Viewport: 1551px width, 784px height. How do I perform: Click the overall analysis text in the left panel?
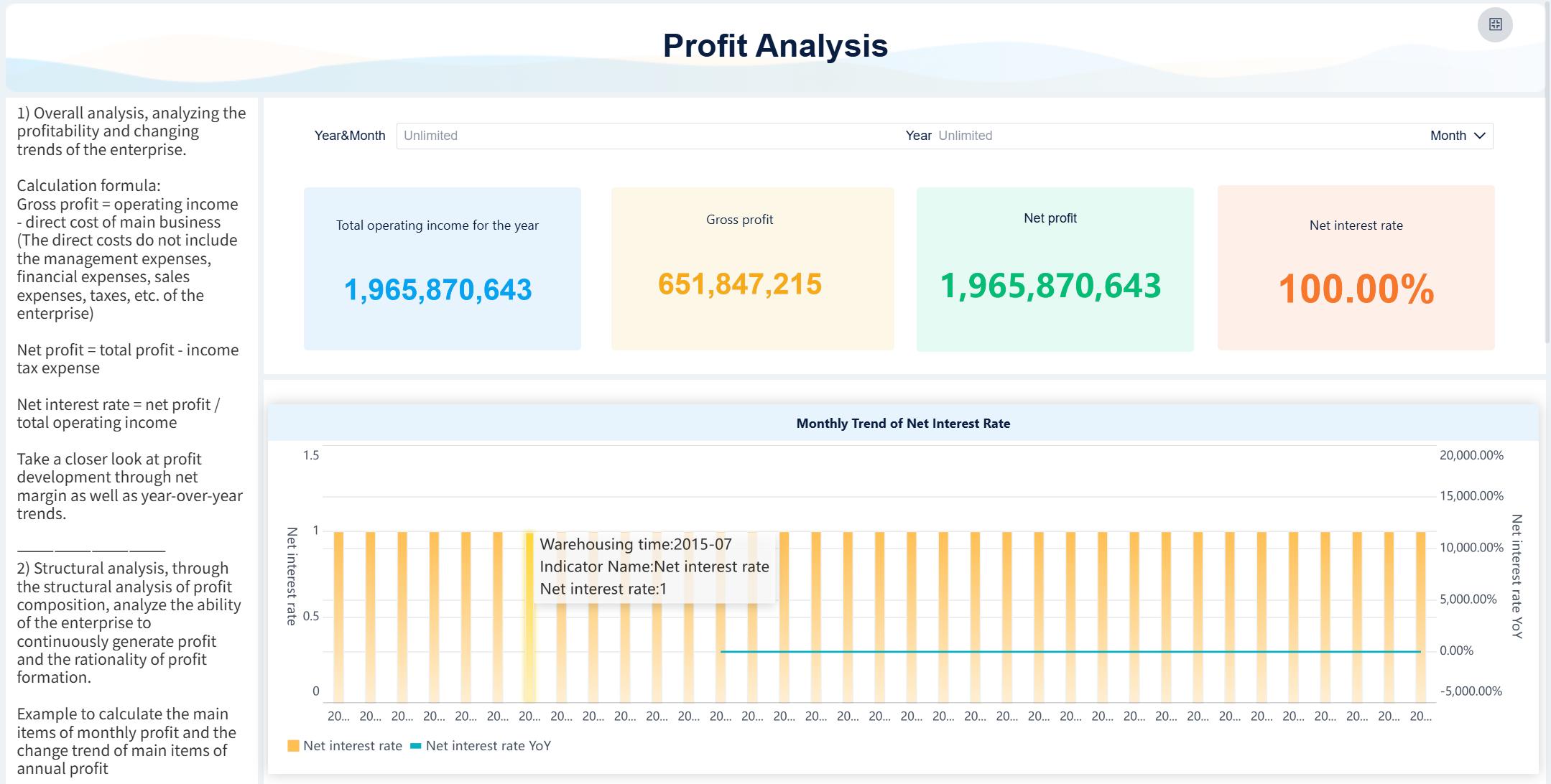click(131, 131)
